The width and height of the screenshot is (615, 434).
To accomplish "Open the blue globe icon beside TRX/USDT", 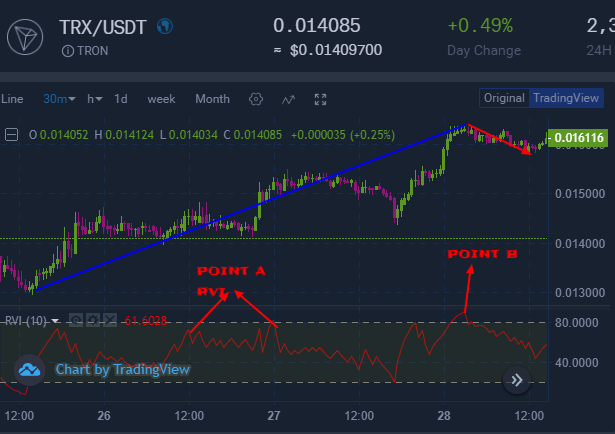I will [165, 27].
